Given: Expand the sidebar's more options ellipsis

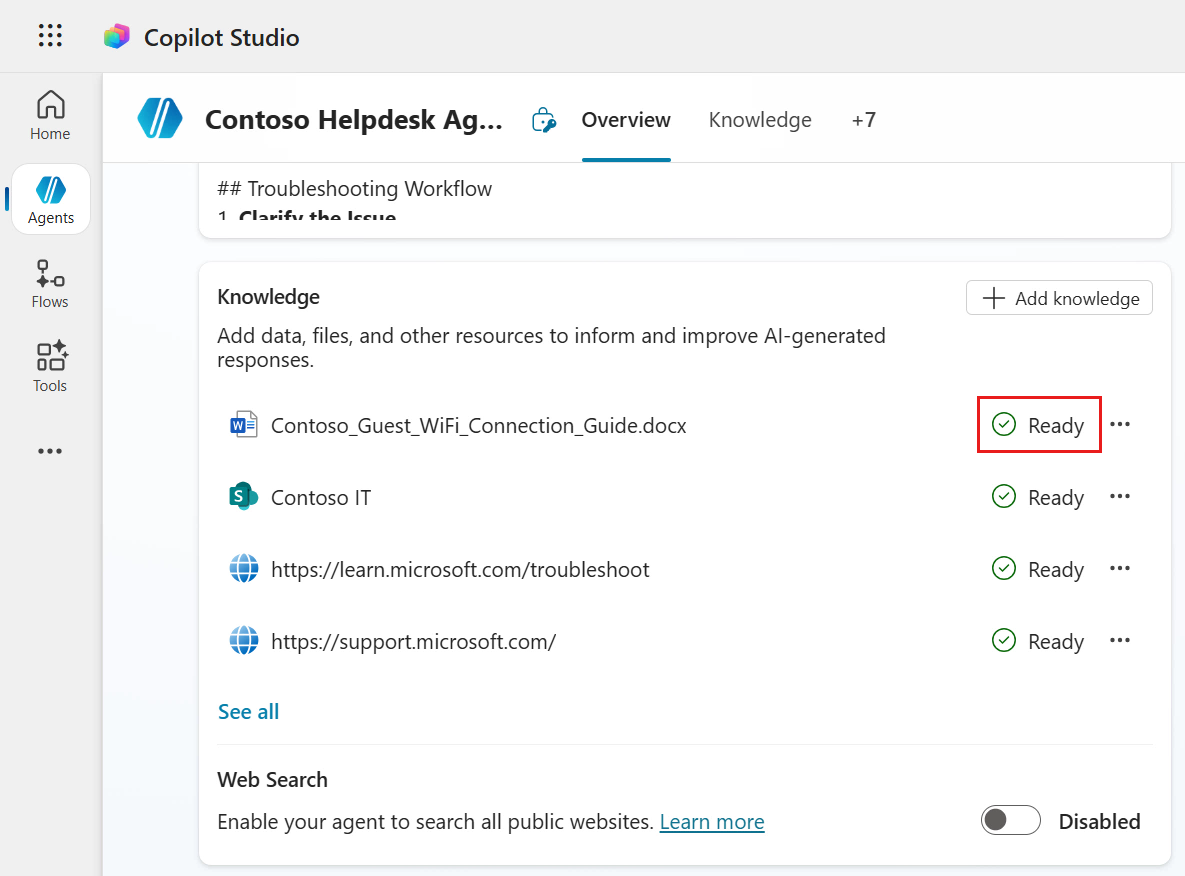Looking at the screenshot, I should [50, 451].
